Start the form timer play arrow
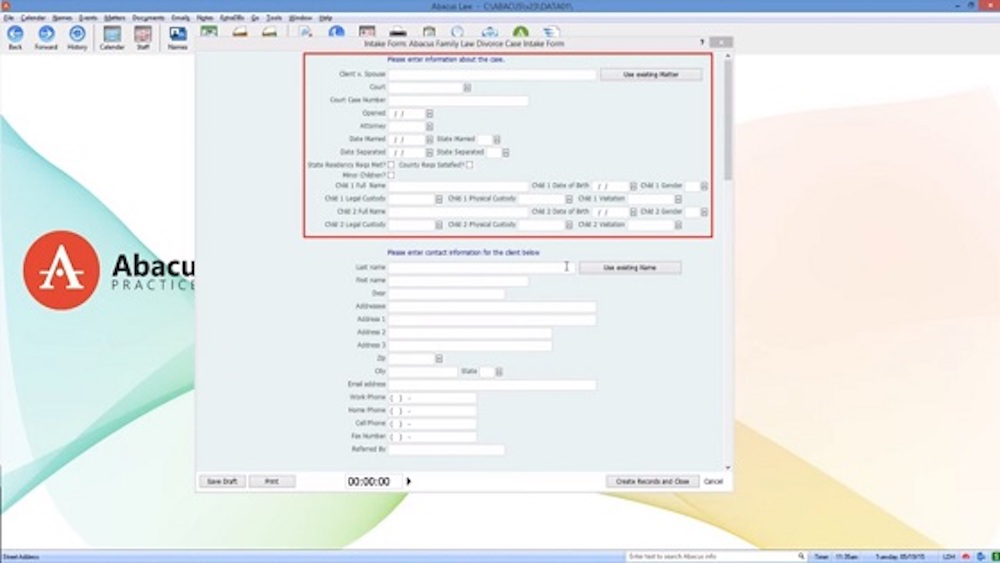 click(x=409, y=481)
